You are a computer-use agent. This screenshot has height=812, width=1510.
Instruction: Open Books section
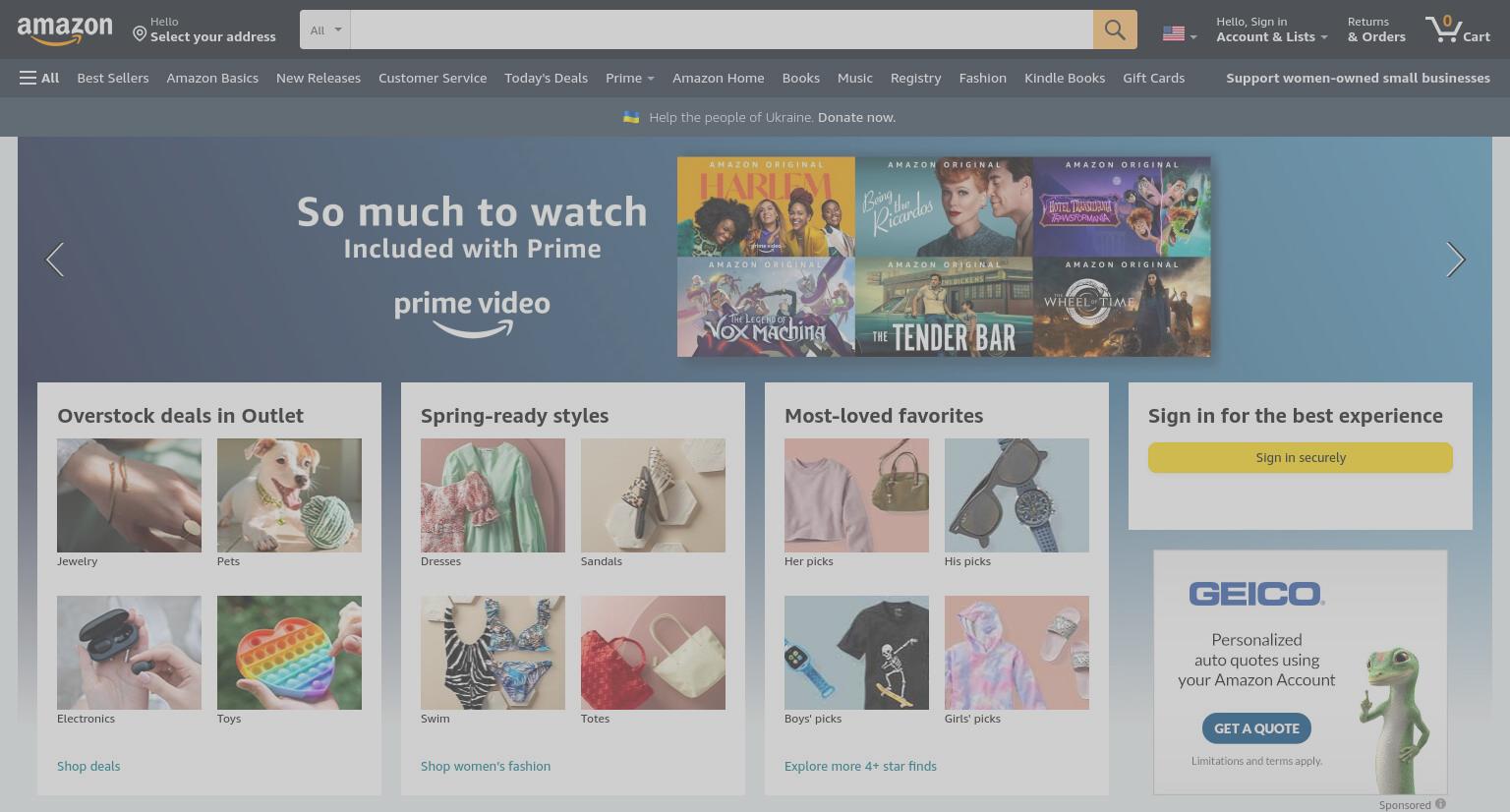coord(800,78)
